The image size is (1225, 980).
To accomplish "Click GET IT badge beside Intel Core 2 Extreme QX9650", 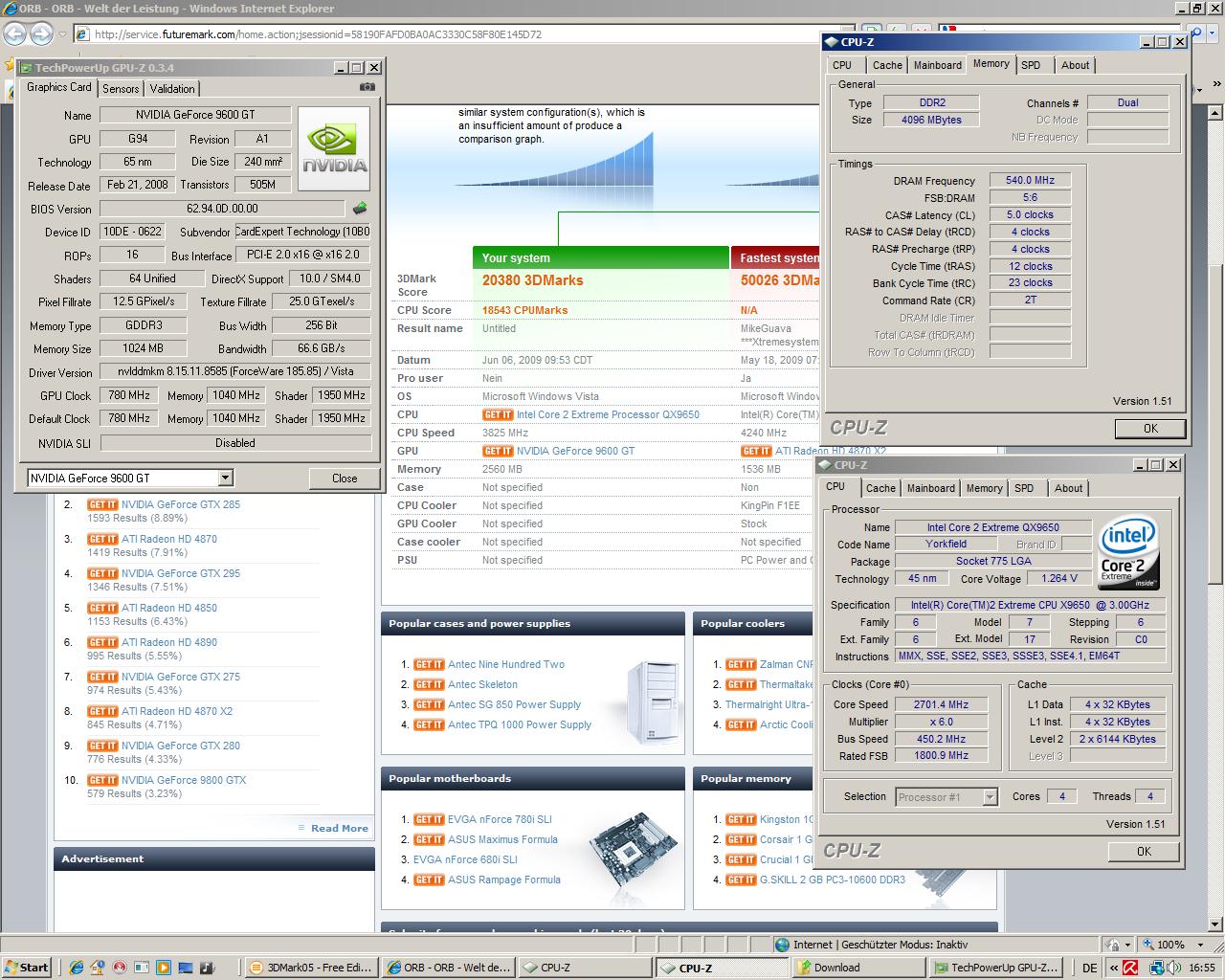I will coord(498,414).
